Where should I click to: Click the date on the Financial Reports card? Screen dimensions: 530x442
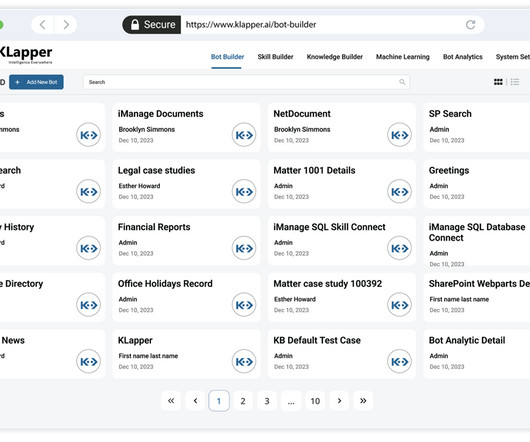click(x=136, y=253)
